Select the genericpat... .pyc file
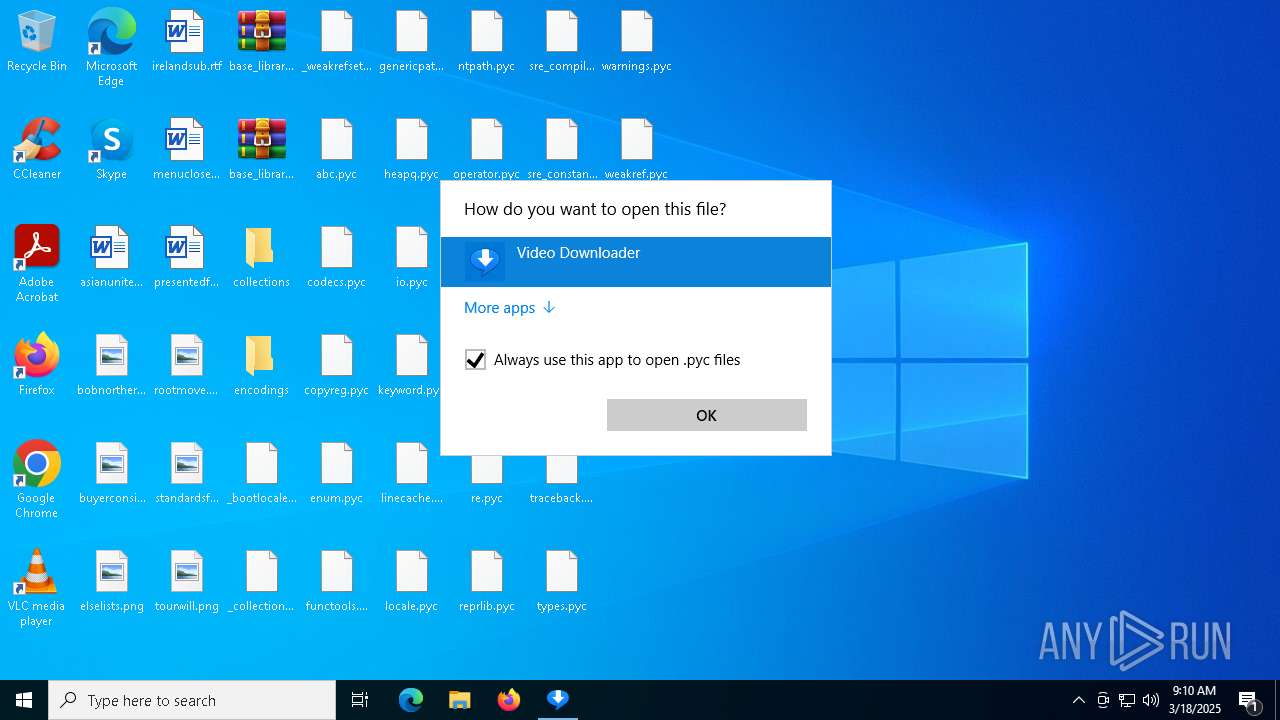Viewport: 1280px width, 720px height. point(412,42)
